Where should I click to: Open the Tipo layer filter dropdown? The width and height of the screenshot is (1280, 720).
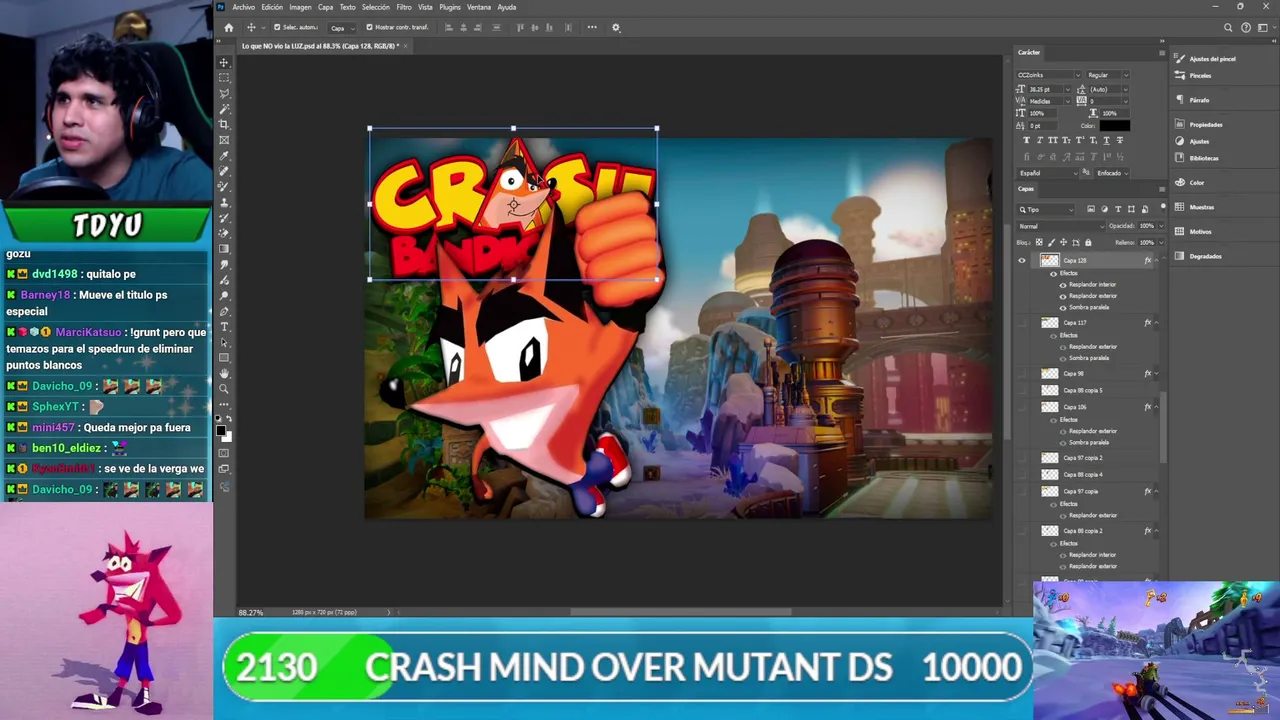(x=1046, y=209)
